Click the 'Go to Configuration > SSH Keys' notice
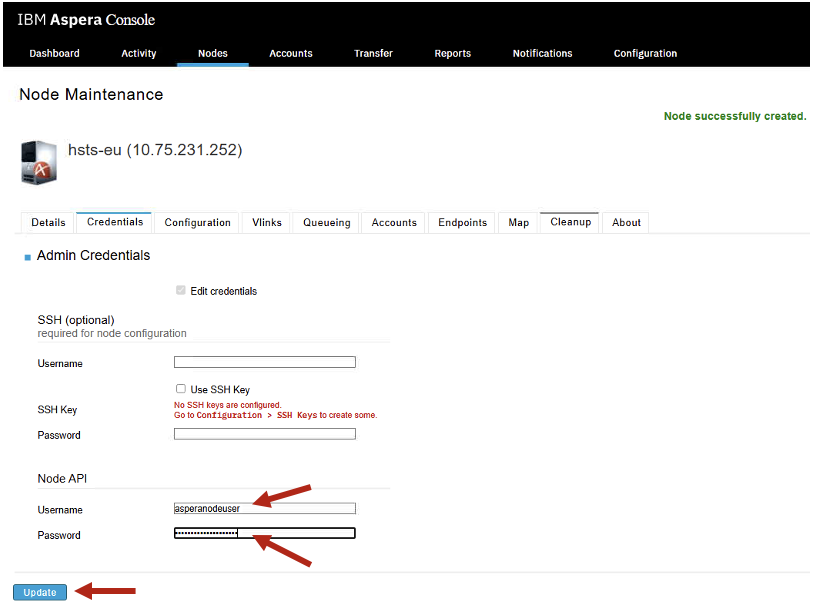816x613 pixels. click(x=275, y=415)
